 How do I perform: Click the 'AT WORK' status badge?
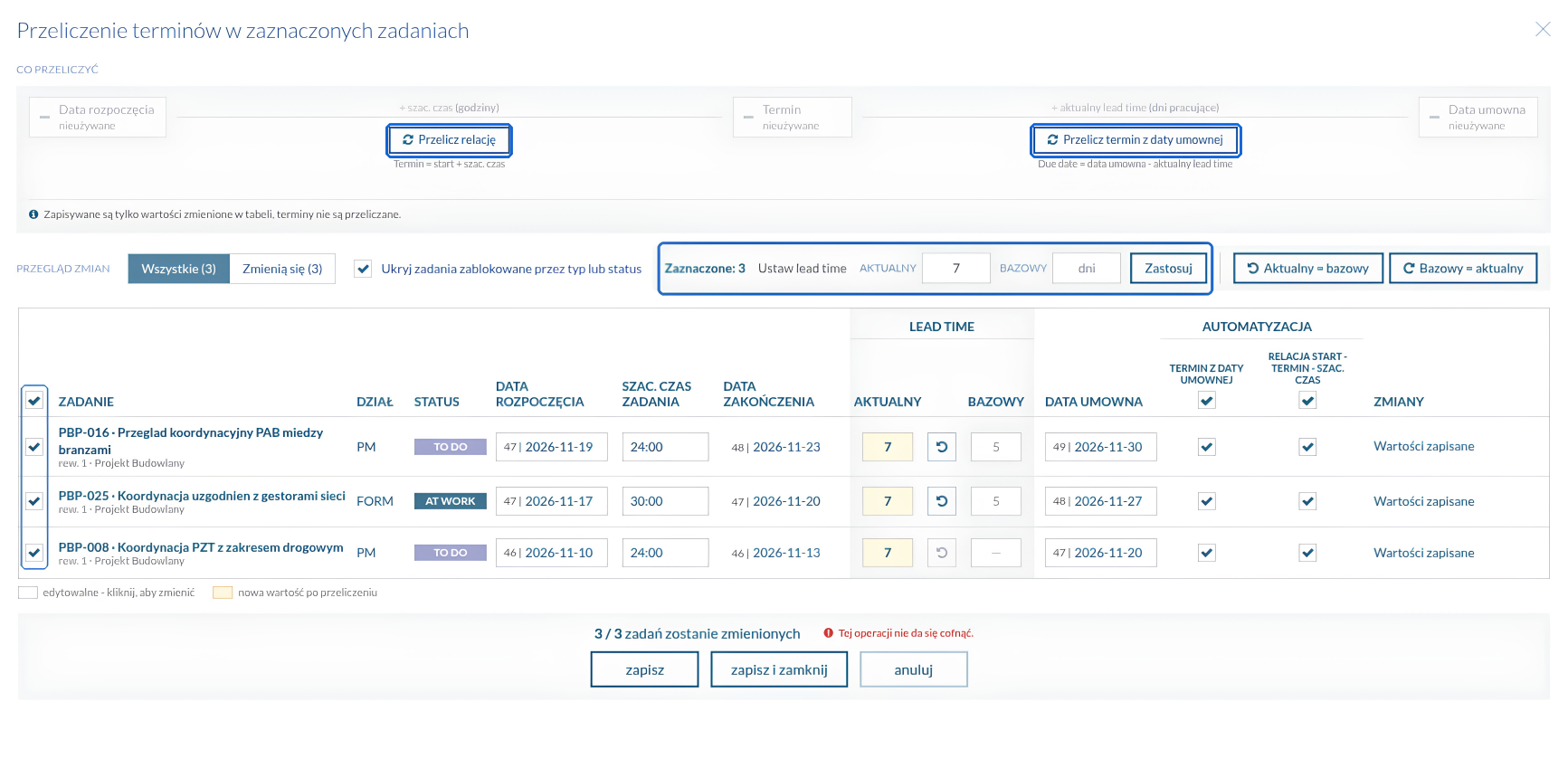click(451, 501)
